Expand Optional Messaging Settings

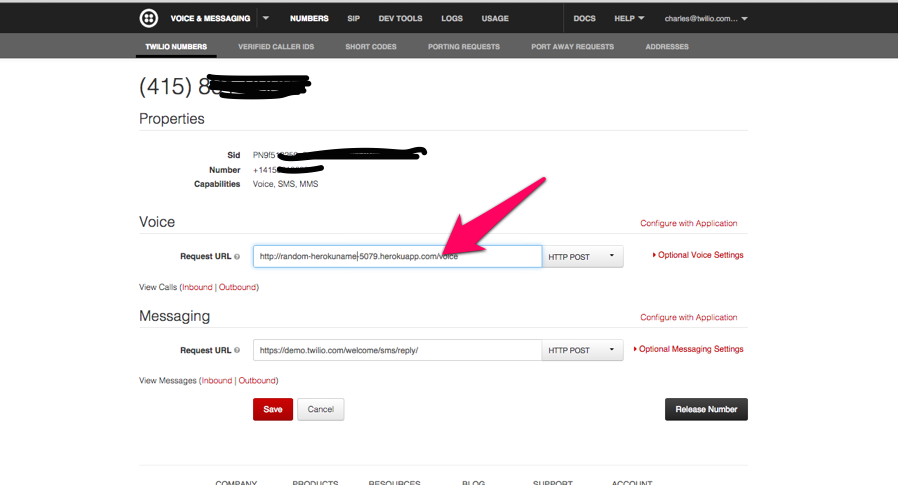point(688,349)
